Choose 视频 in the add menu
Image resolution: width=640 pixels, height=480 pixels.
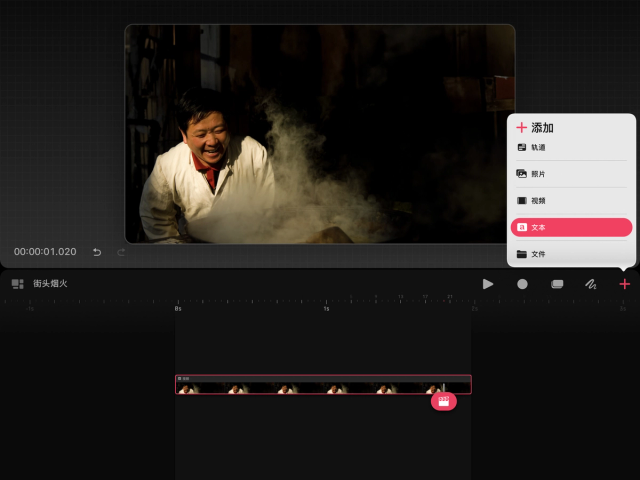[571, 200]
